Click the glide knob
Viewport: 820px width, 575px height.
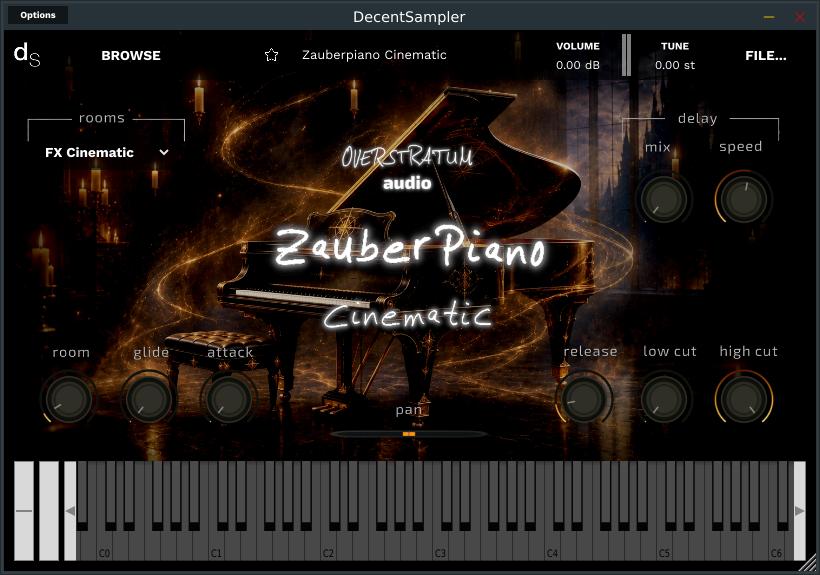pos(149,398)
